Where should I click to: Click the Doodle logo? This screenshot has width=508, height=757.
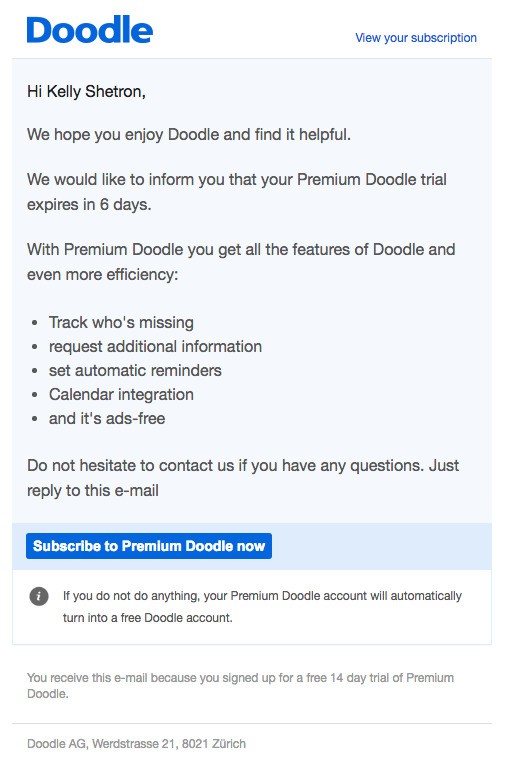pos(90,29)
